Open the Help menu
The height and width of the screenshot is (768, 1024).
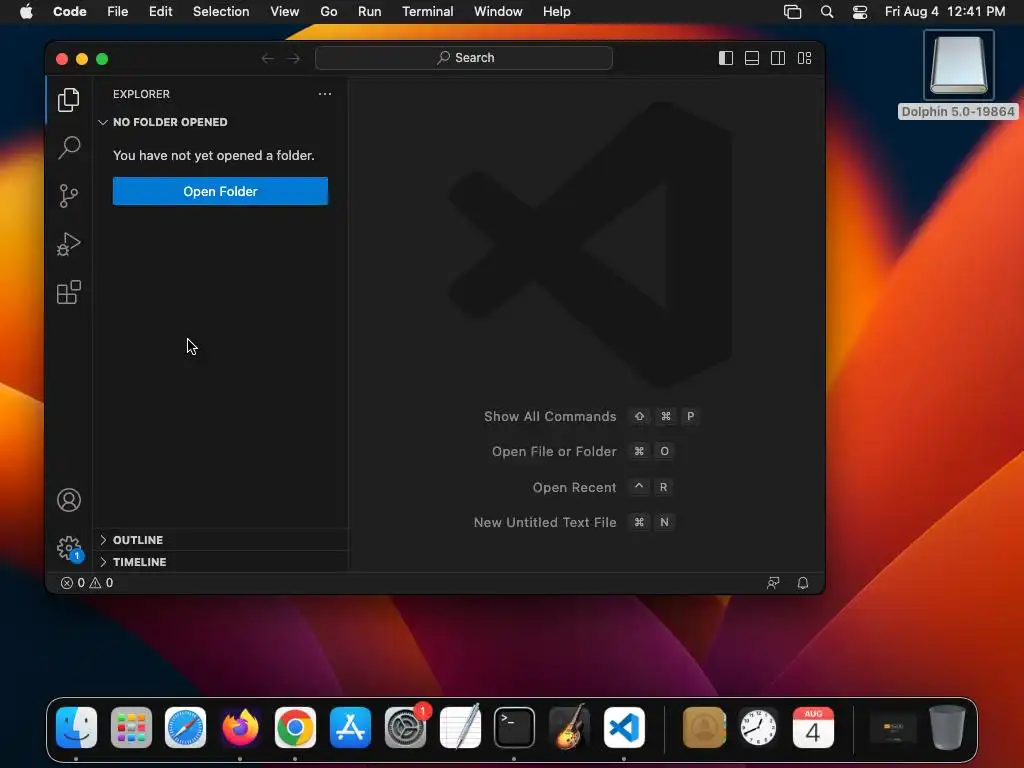tap(556, 12)
